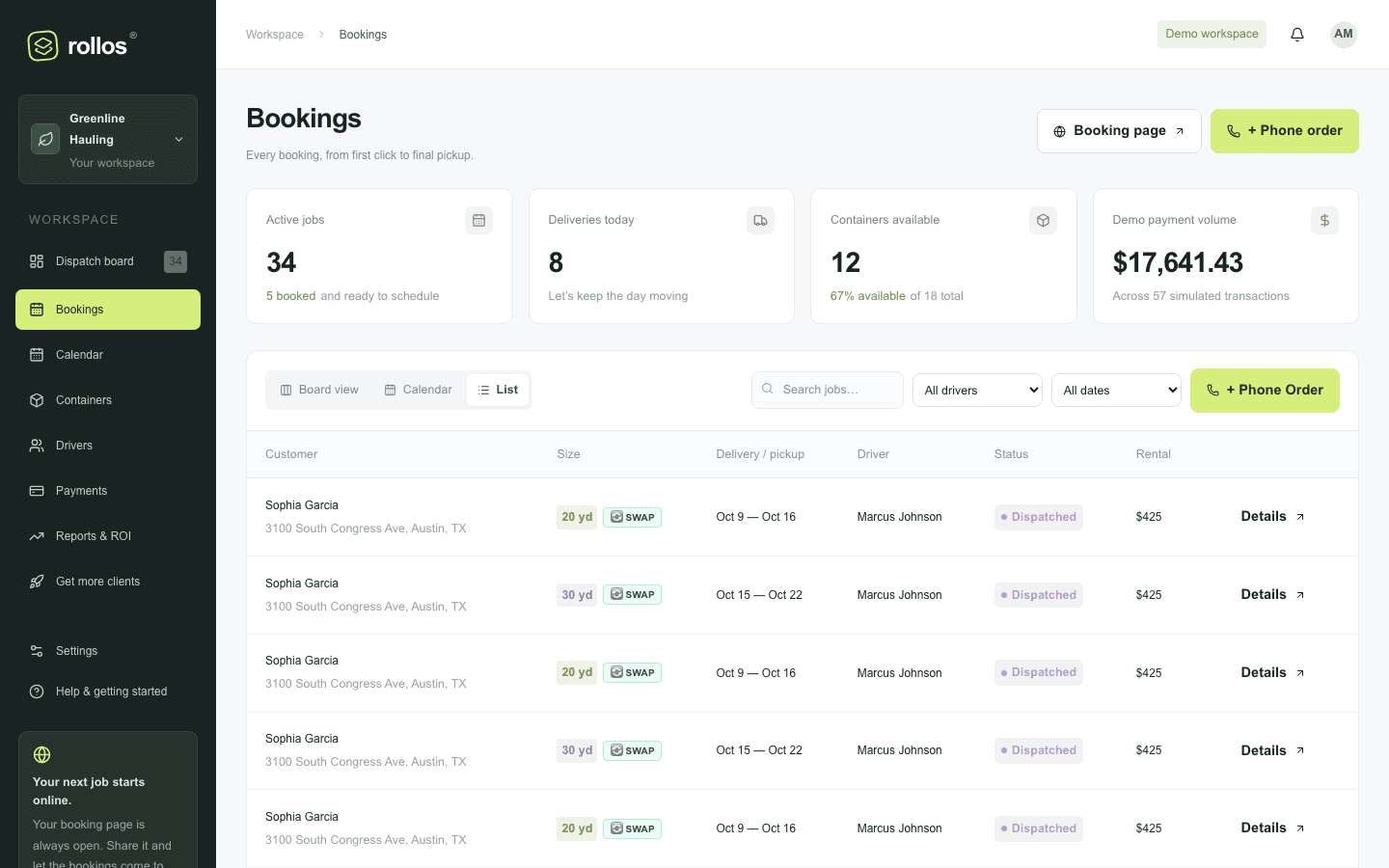Click the Greenline Hauling leaf icon
1389x868 pixels.
45,139
